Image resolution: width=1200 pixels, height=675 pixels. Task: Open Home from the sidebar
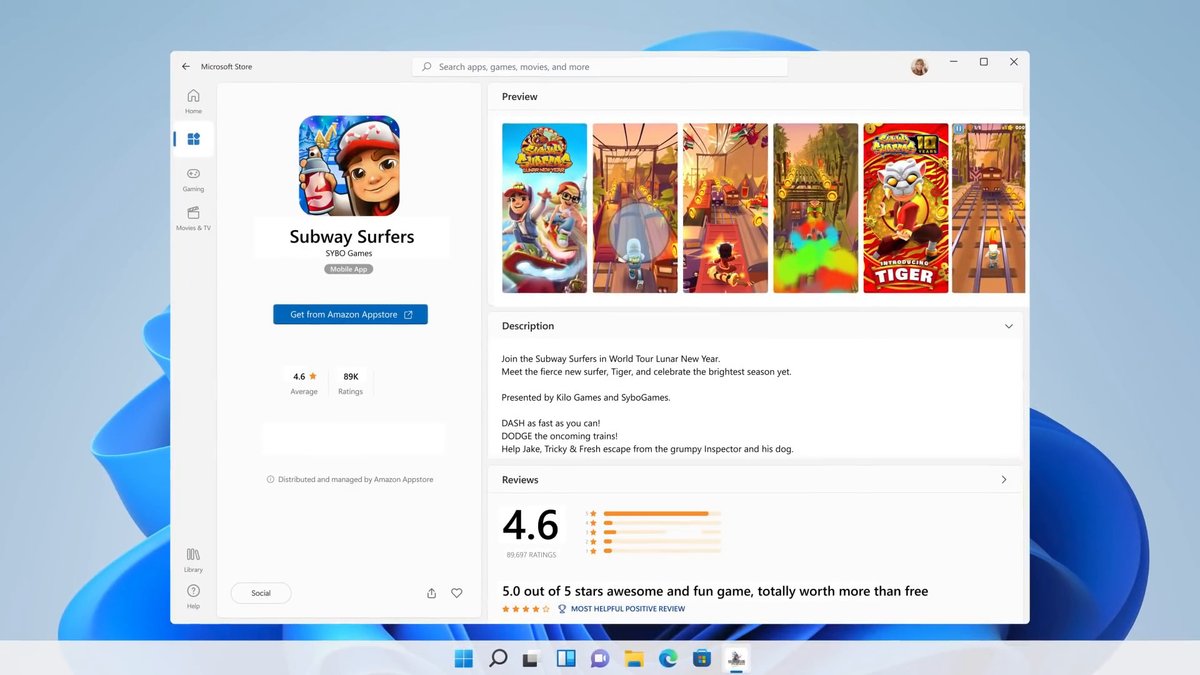click(192, 98)
